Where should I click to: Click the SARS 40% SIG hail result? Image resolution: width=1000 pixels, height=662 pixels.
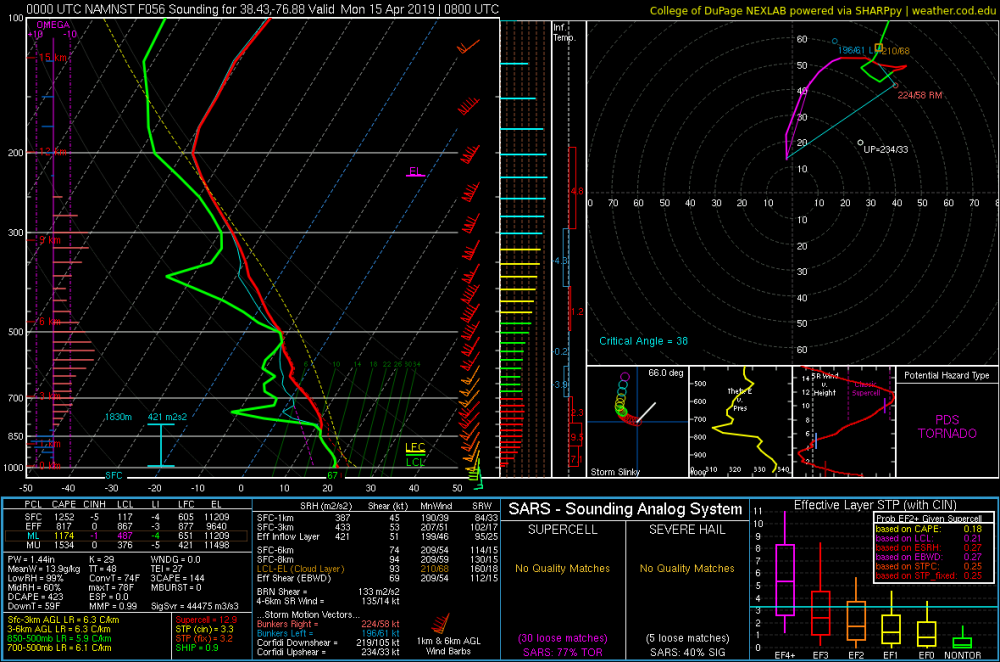click(x=687, y=652)
